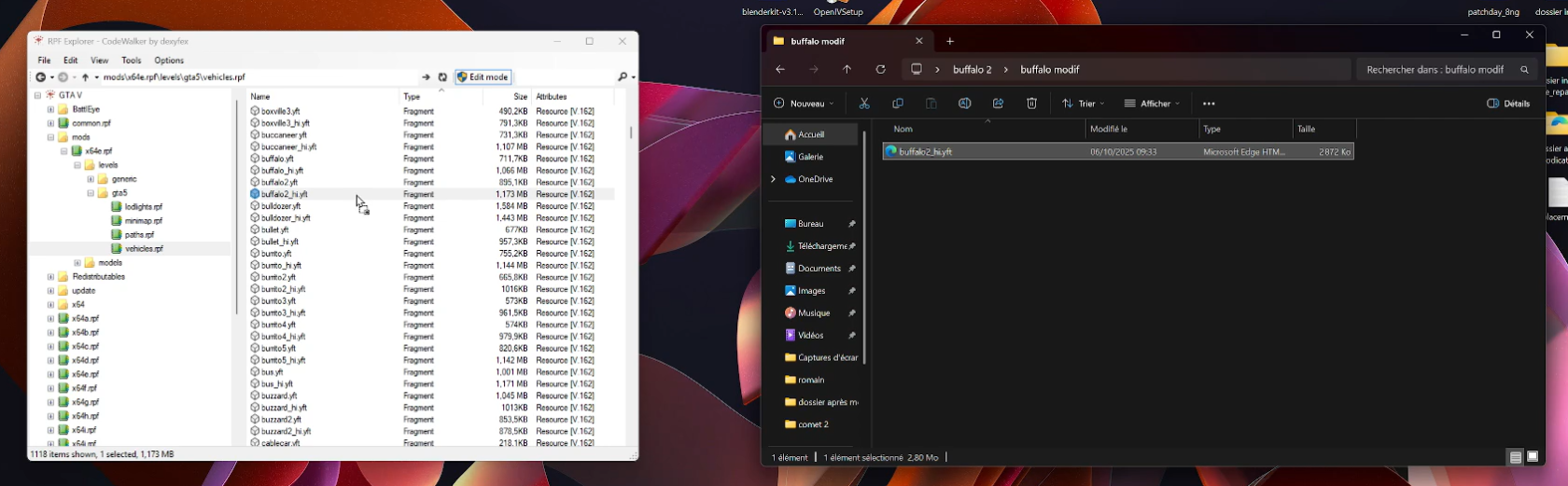Open a new File Explorer tab
Screen dimensions: 1568x486
(950, 41)
